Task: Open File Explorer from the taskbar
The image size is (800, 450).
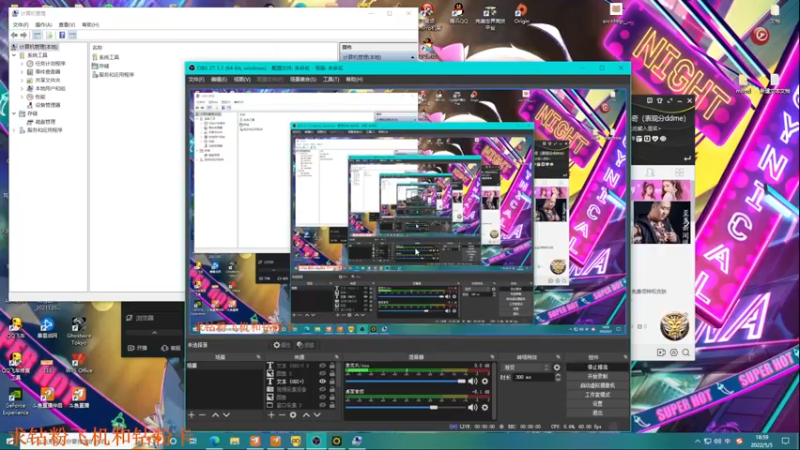Action: [x=235, y=441]
